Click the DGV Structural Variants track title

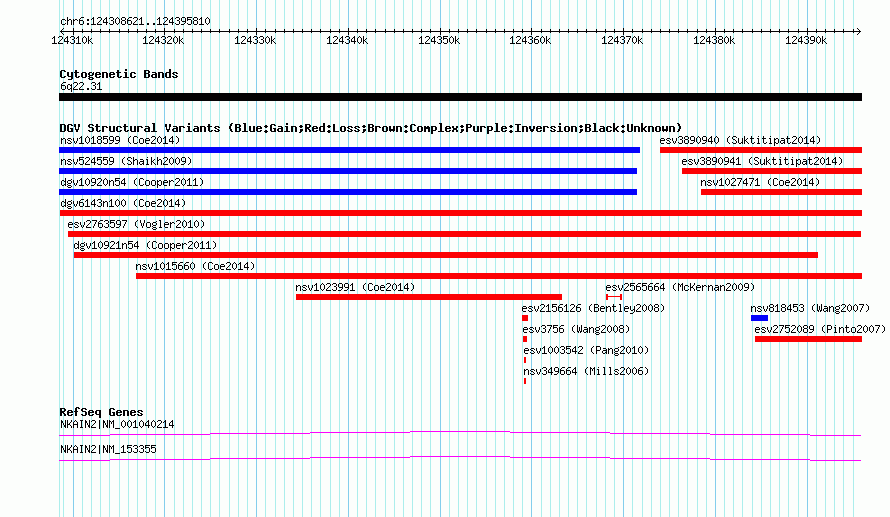tap(370, 128)
